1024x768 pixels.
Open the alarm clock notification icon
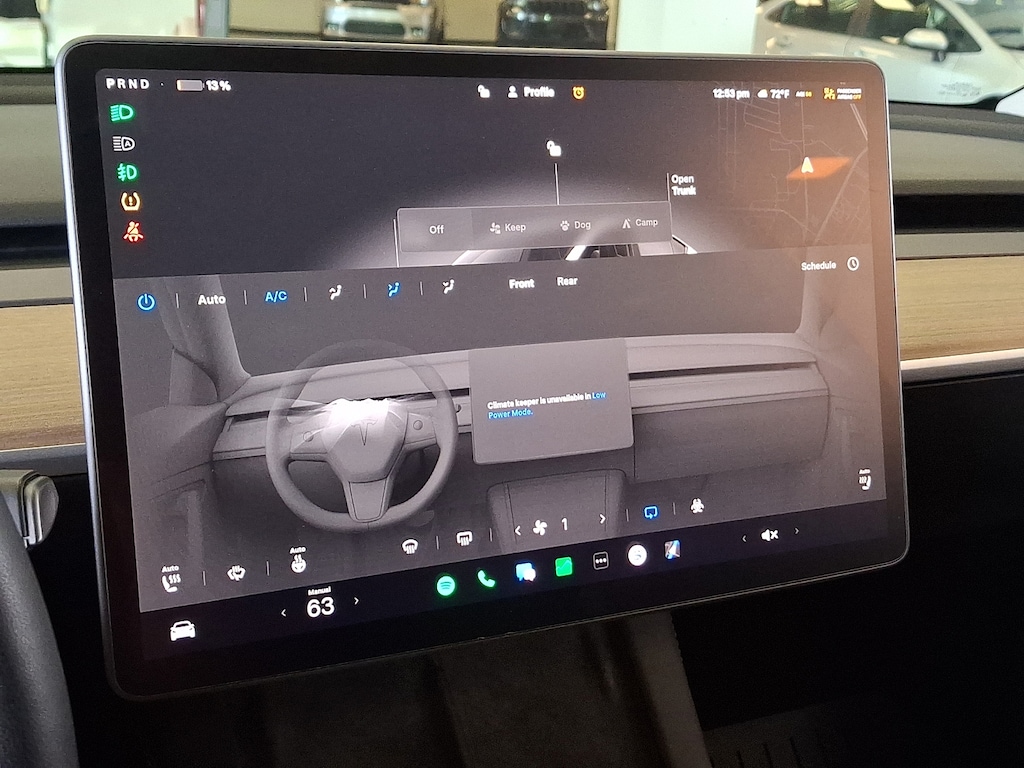coord(579,93)
